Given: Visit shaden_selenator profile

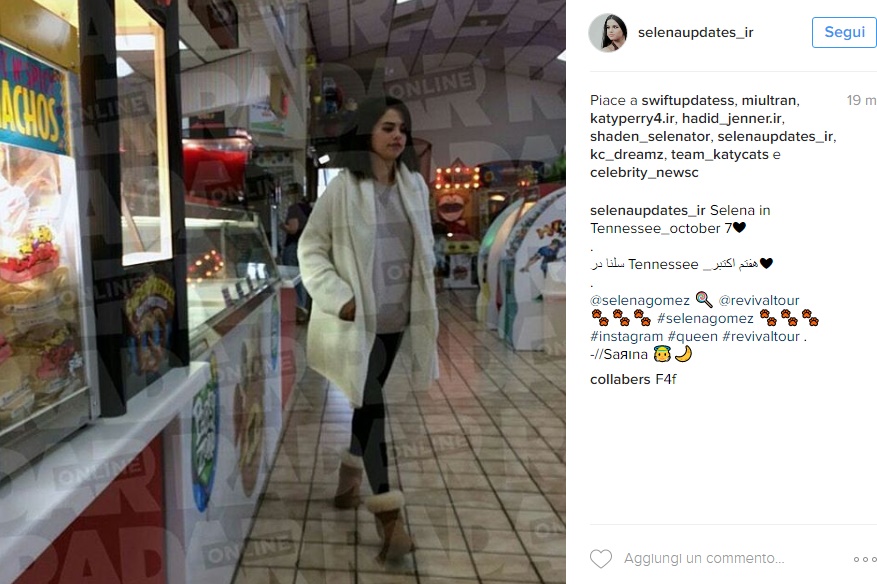Looking at the screenshot, I should [650, 136].
